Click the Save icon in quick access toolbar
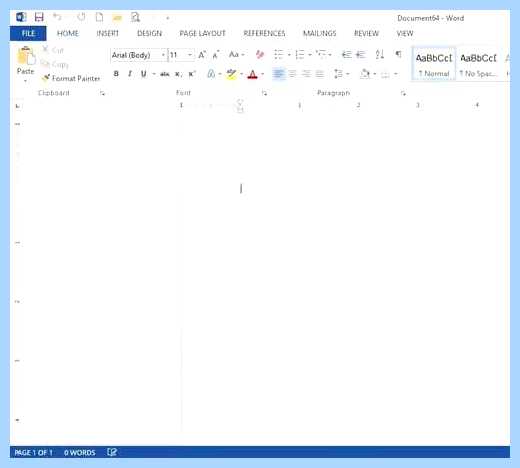 point(39,17)
